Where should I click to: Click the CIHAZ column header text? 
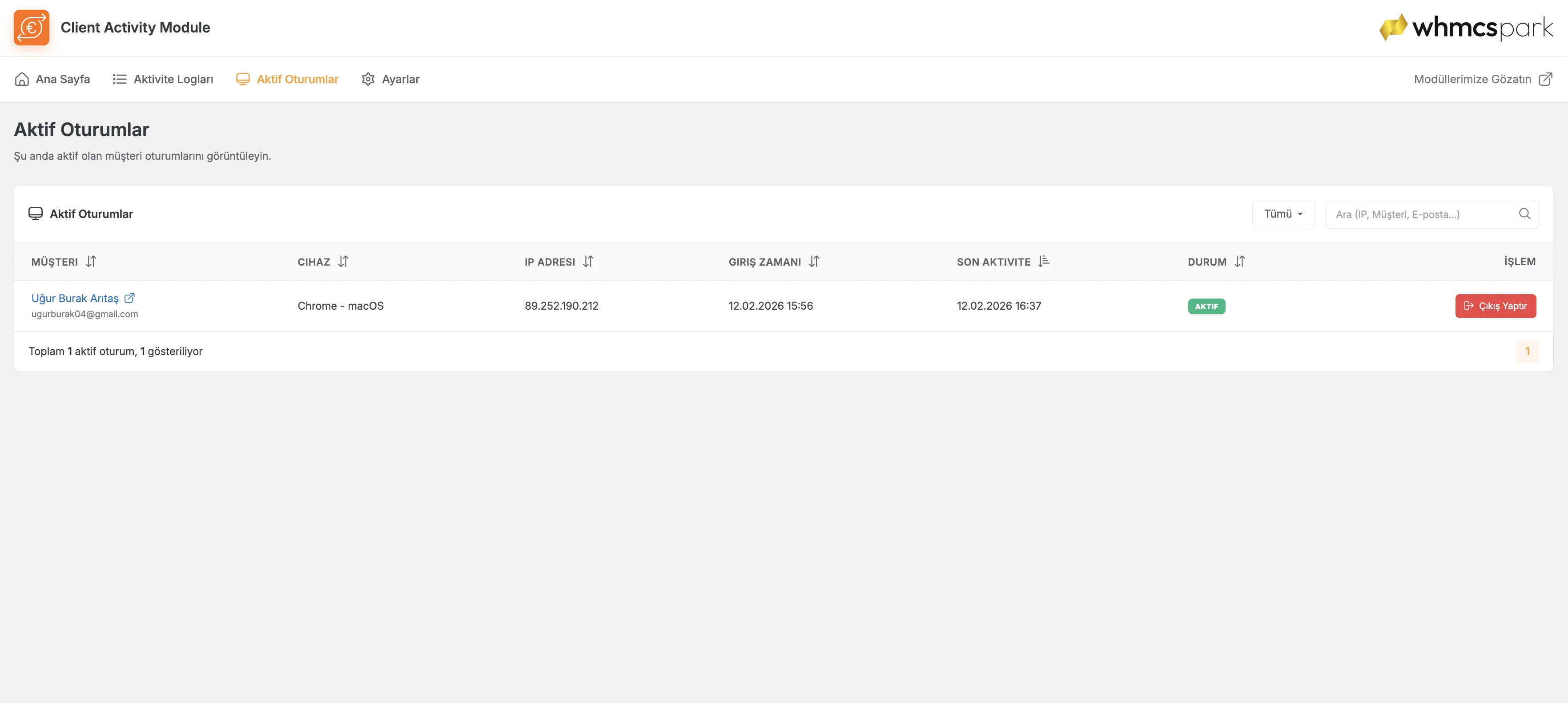pos(314,262)
